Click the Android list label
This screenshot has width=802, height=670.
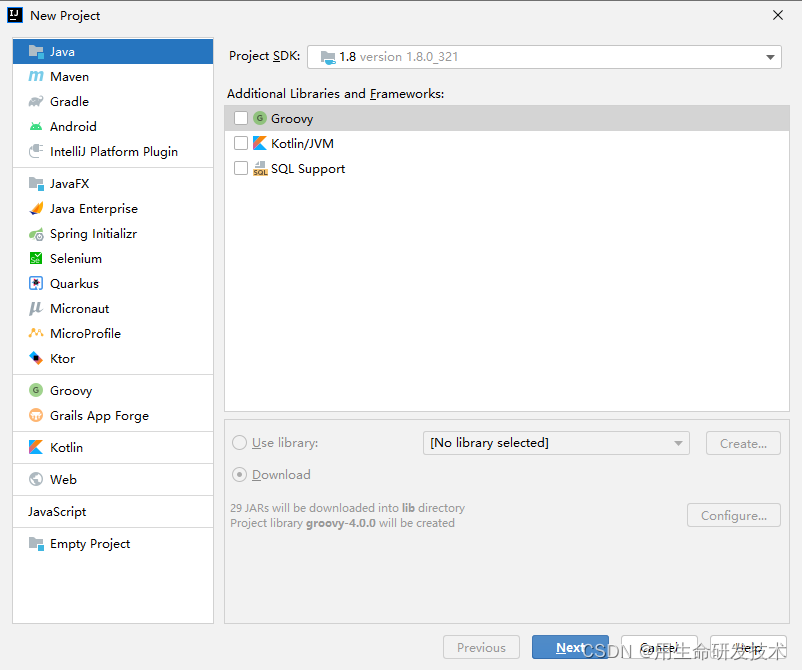point(73,127)
